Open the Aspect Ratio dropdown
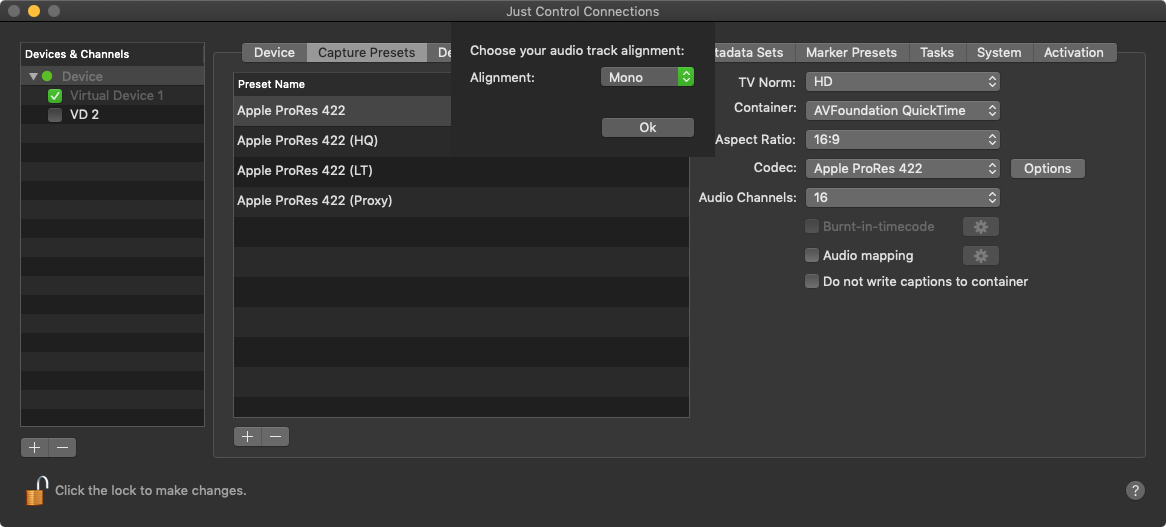Image resolution: width=1166 pixels, height=527 pixels. click(x=903, y=140)
